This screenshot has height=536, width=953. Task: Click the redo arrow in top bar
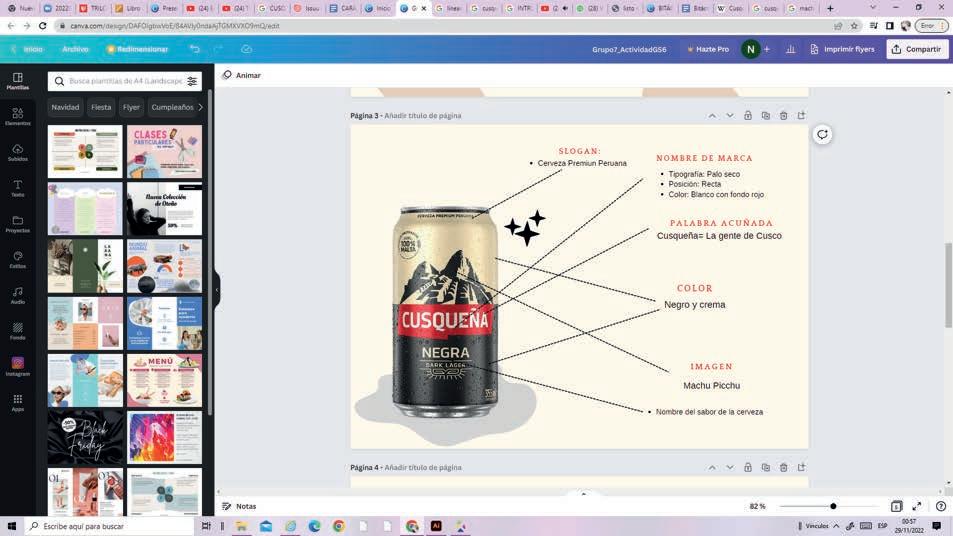pos(218,49)
